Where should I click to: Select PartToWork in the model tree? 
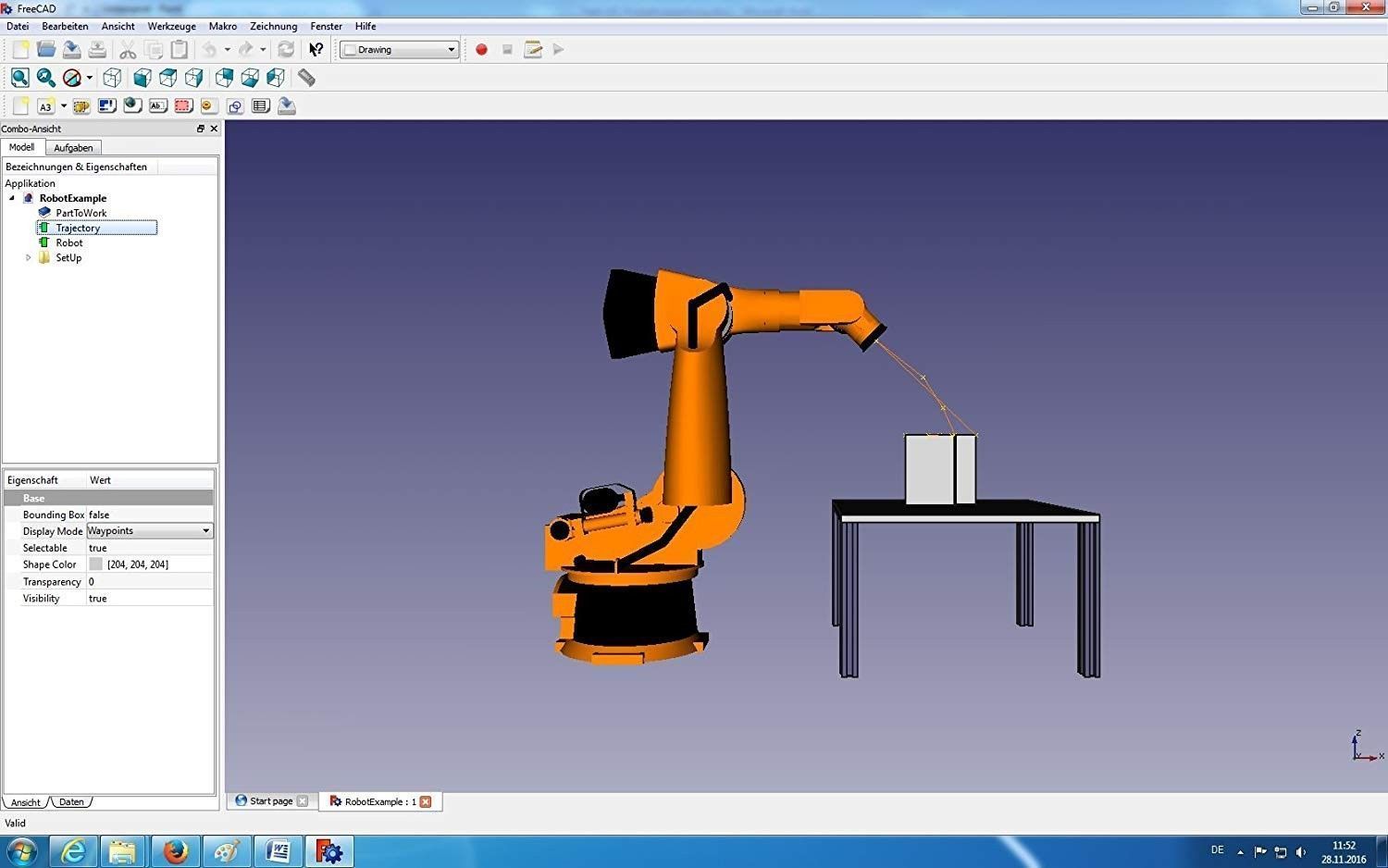81,213
